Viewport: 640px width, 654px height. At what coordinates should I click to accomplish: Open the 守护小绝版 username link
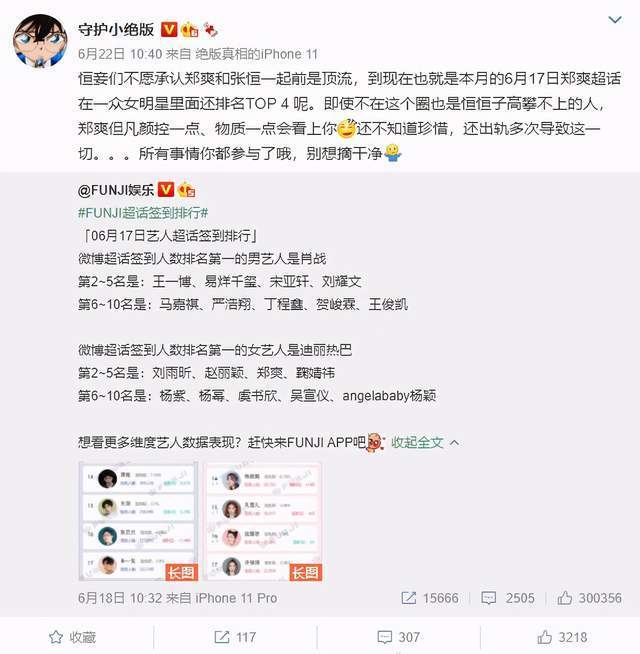point(116,30)
